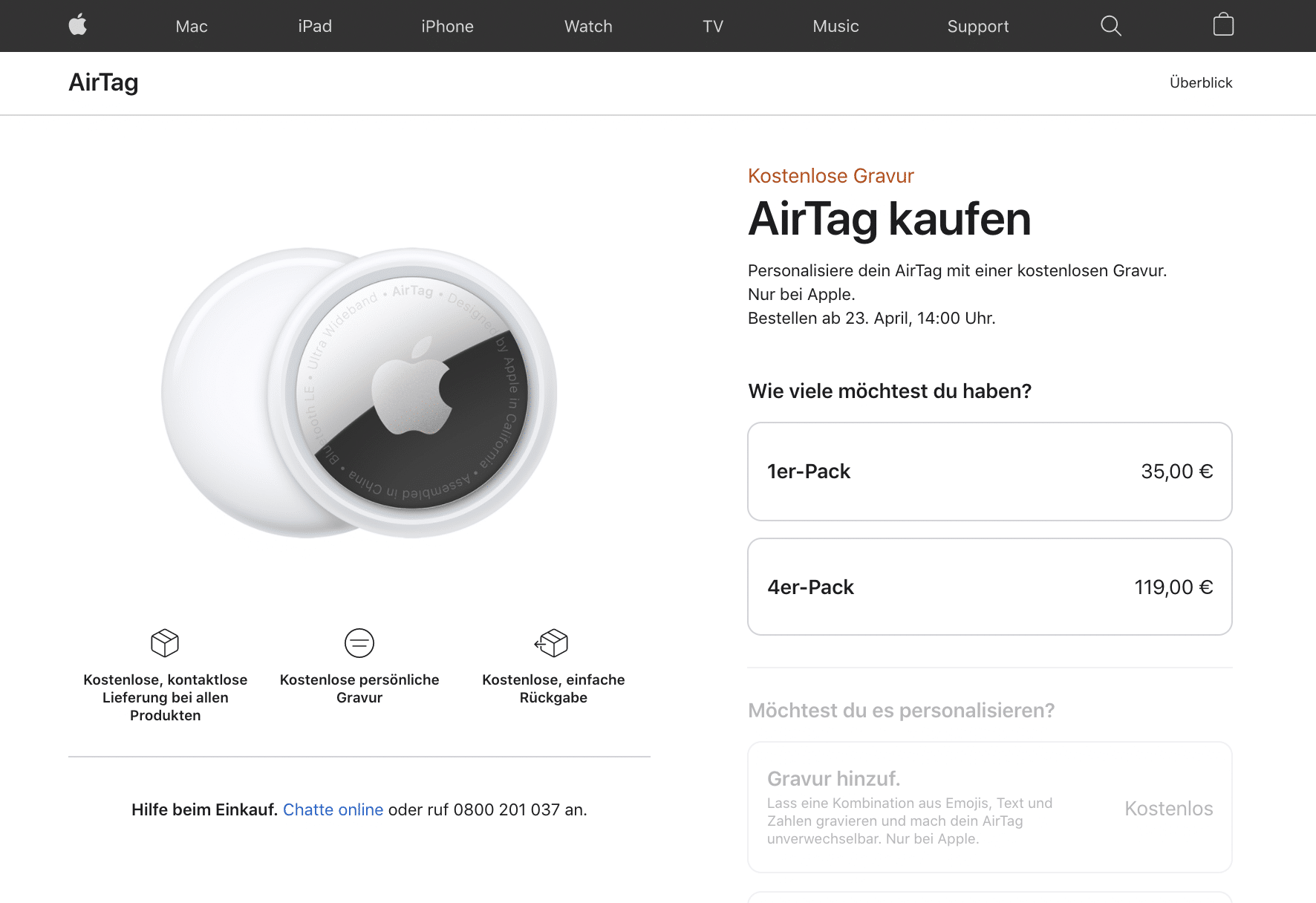Click the free delivery box icon
Viewport: 1316px width, 903px height.
(x=165, y=643)
